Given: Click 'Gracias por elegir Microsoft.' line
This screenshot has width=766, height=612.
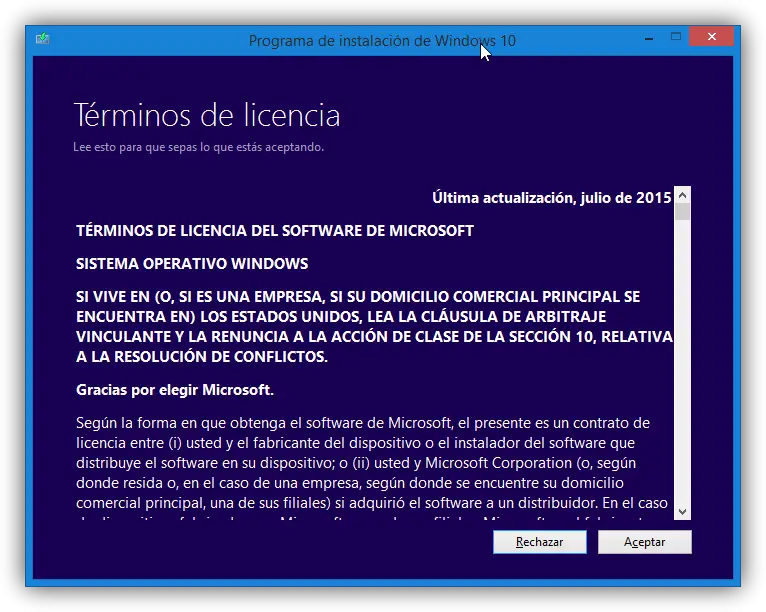Looking at the screenshot, I should (x=174, y=390).
